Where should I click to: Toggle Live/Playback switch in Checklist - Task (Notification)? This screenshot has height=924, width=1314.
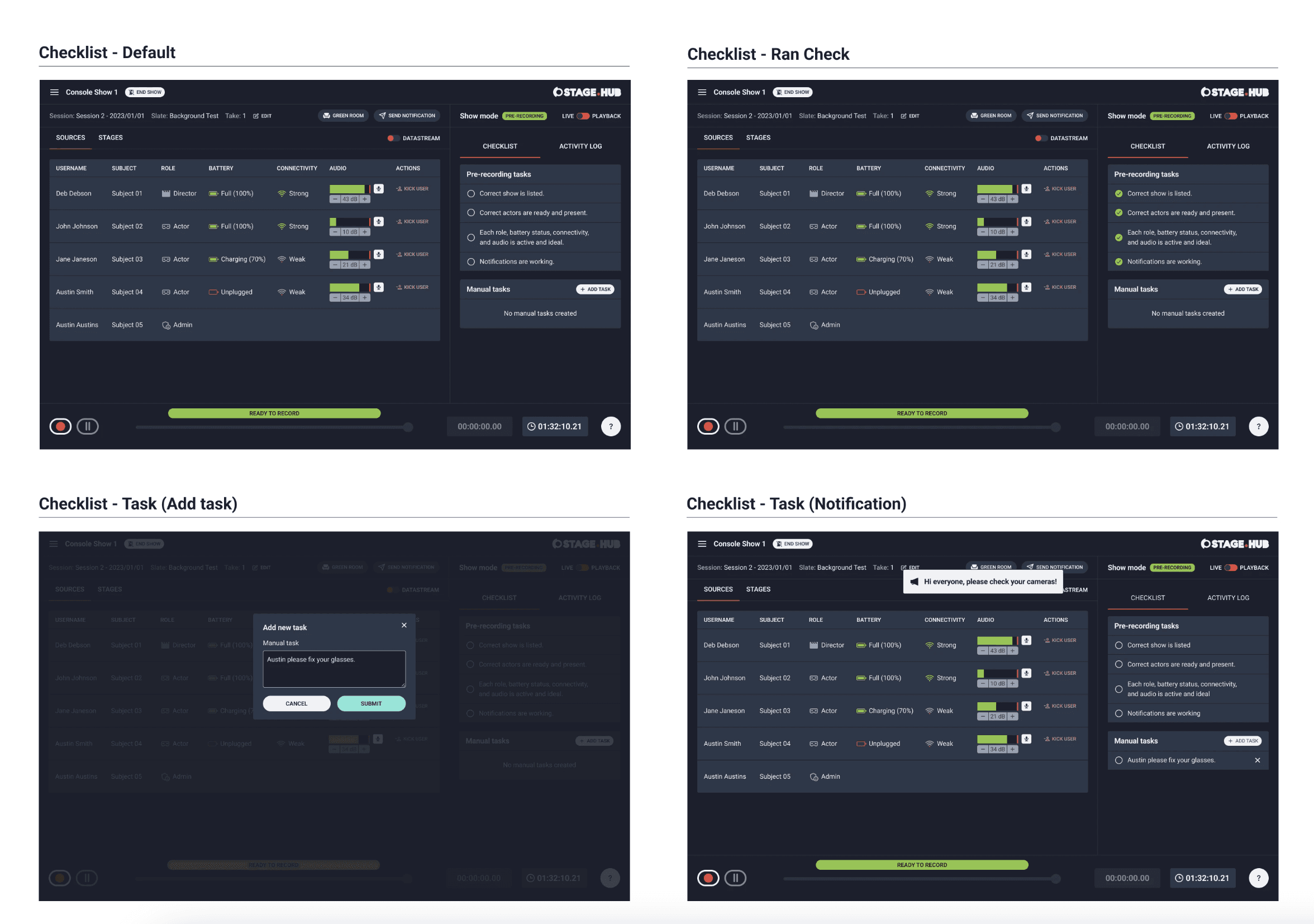[x=1231, y=568]
